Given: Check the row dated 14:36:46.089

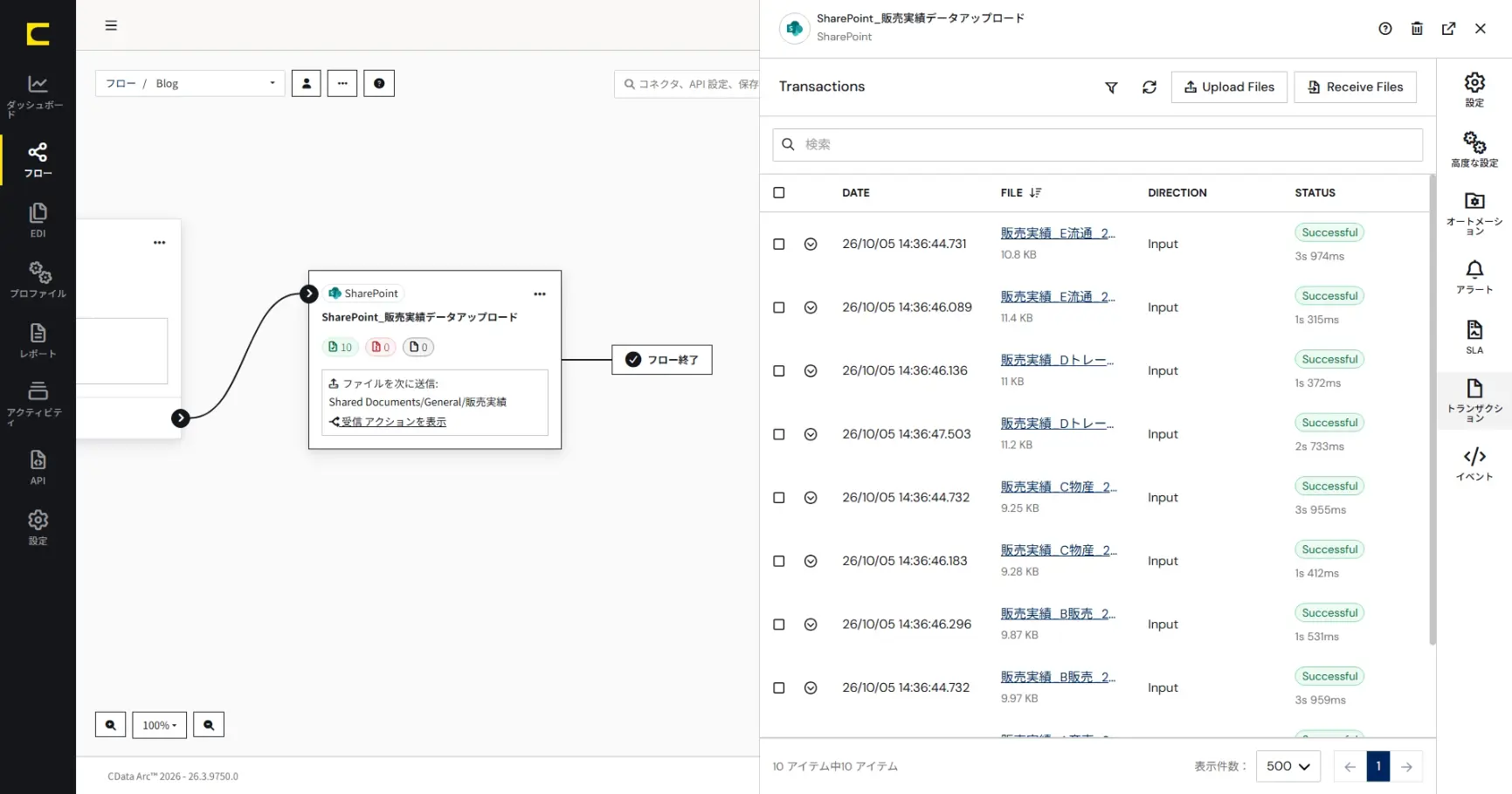Looking at the screenshot, I should (779, 307).
